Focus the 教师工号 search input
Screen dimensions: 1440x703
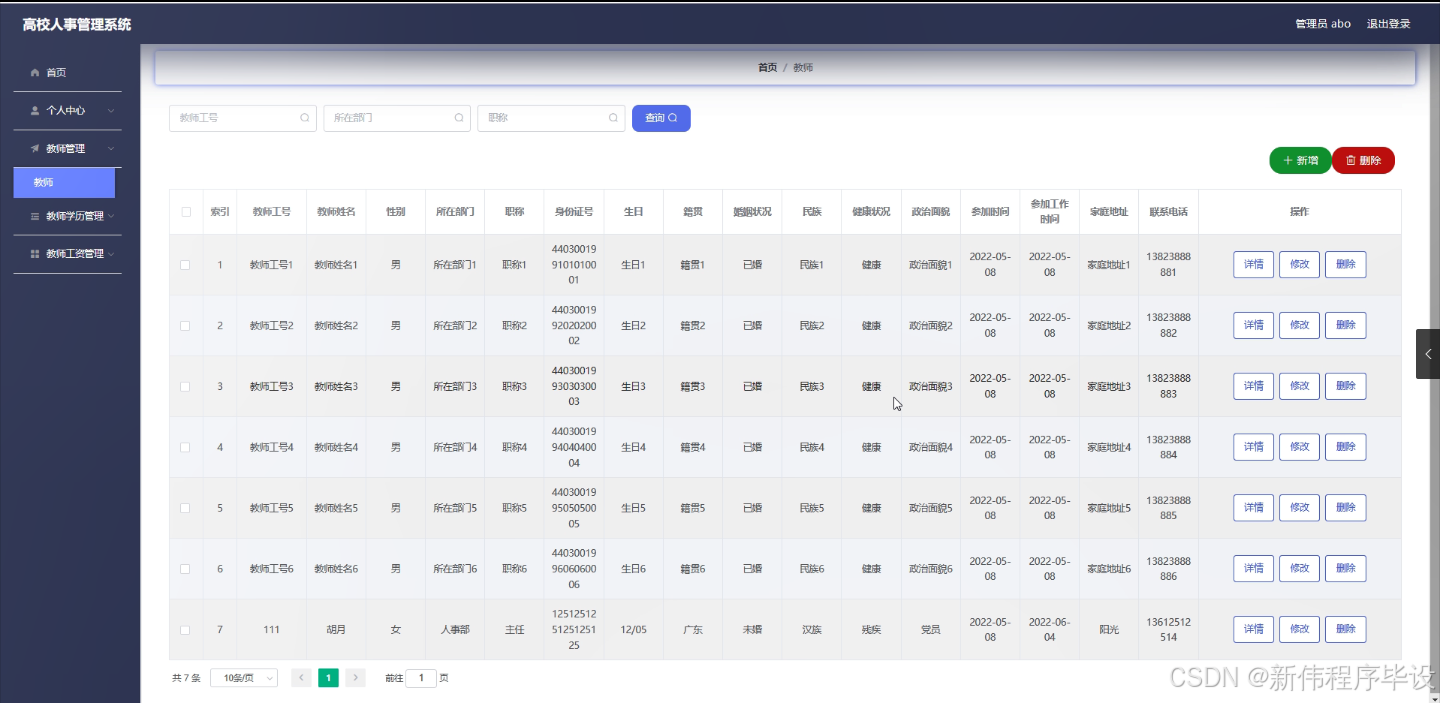[x=243, y=118]
